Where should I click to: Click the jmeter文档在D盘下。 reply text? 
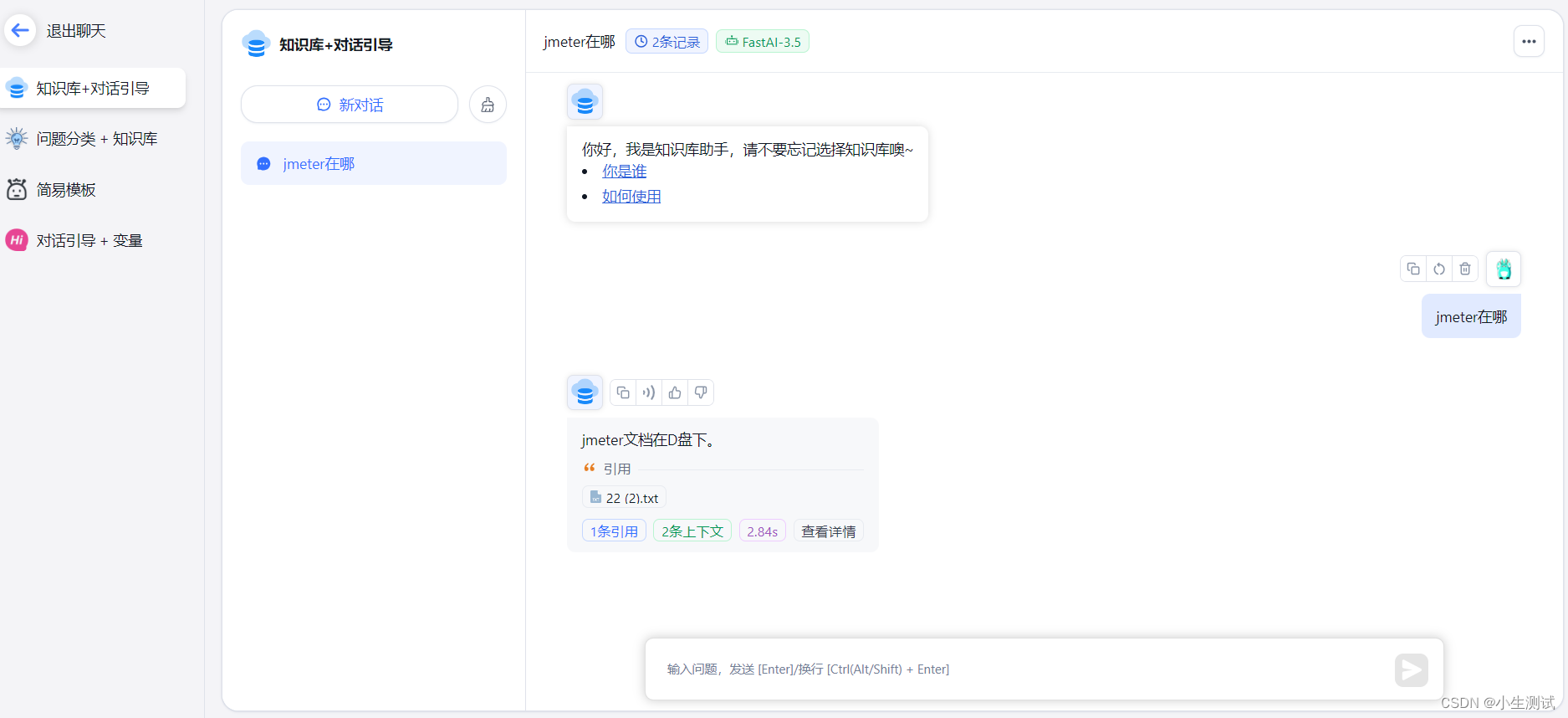649,440
